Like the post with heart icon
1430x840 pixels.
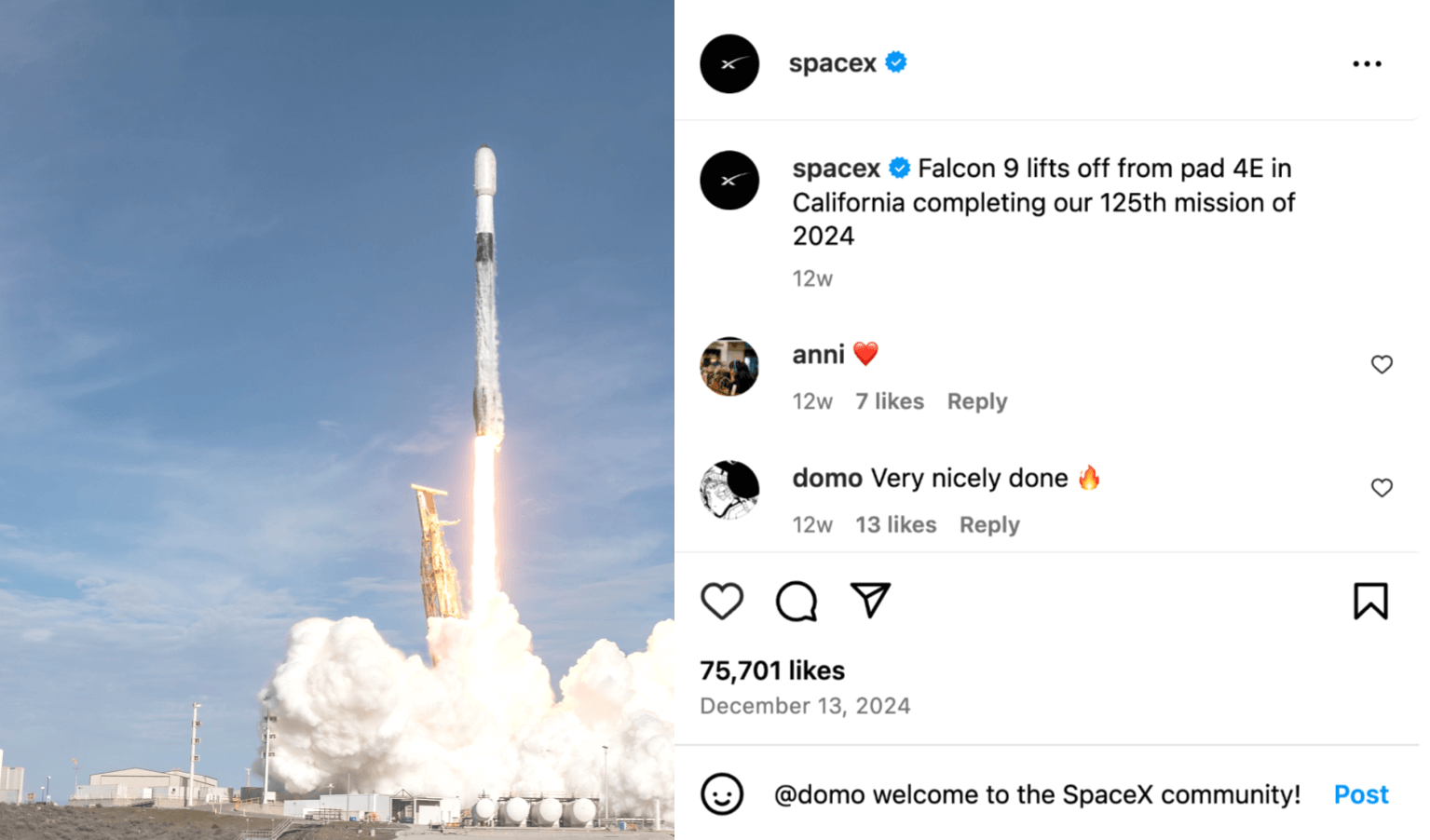[722, 602]
